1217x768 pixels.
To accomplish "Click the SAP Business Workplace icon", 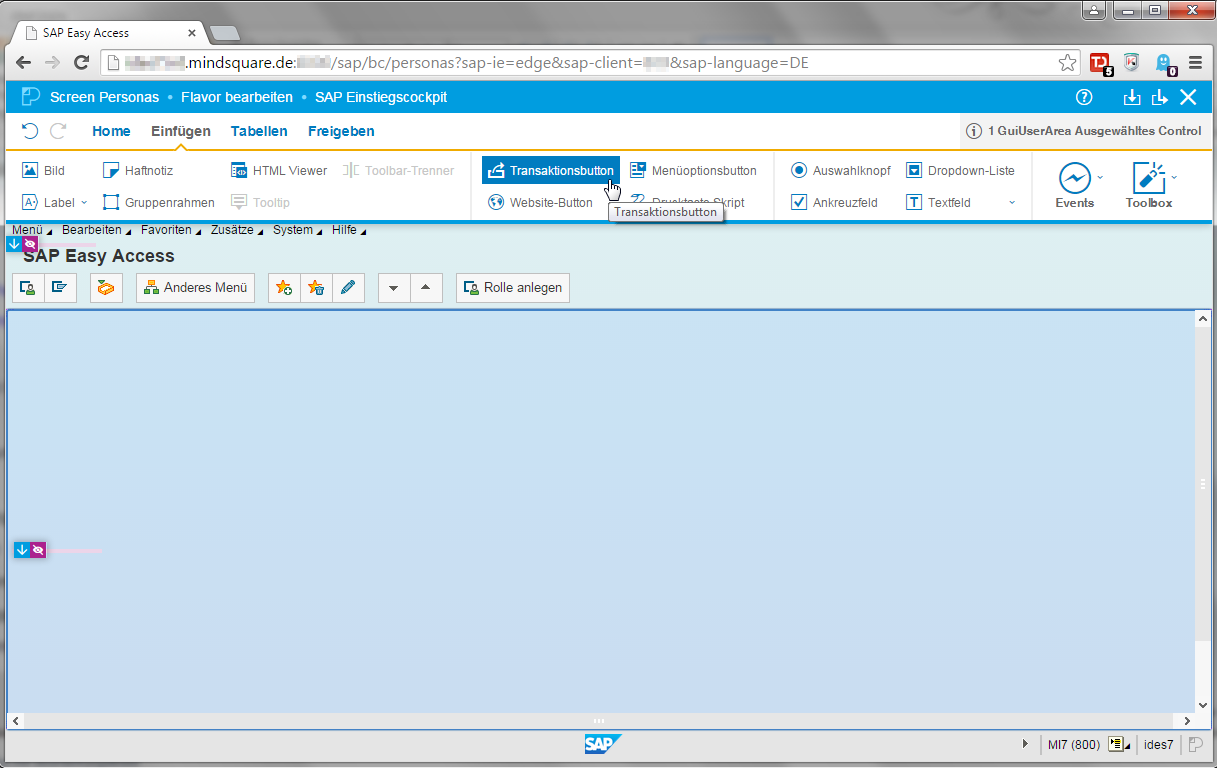I will click(106, 288).
